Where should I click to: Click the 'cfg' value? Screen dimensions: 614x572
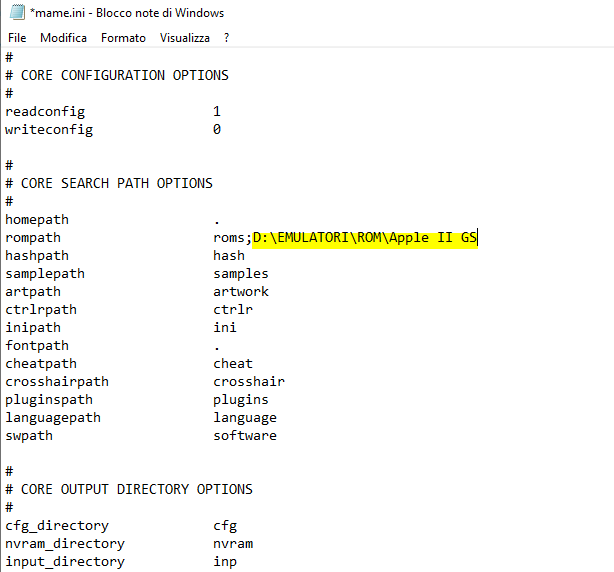(225, 526)
